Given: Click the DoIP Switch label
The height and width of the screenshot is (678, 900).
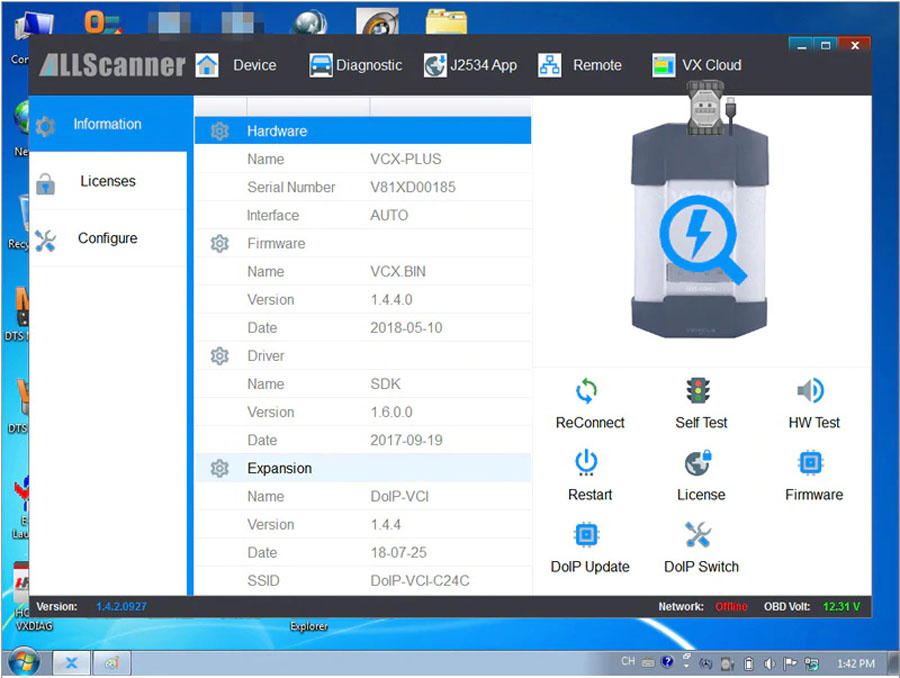Looking at the screenshot, I should tap(701, 567).
